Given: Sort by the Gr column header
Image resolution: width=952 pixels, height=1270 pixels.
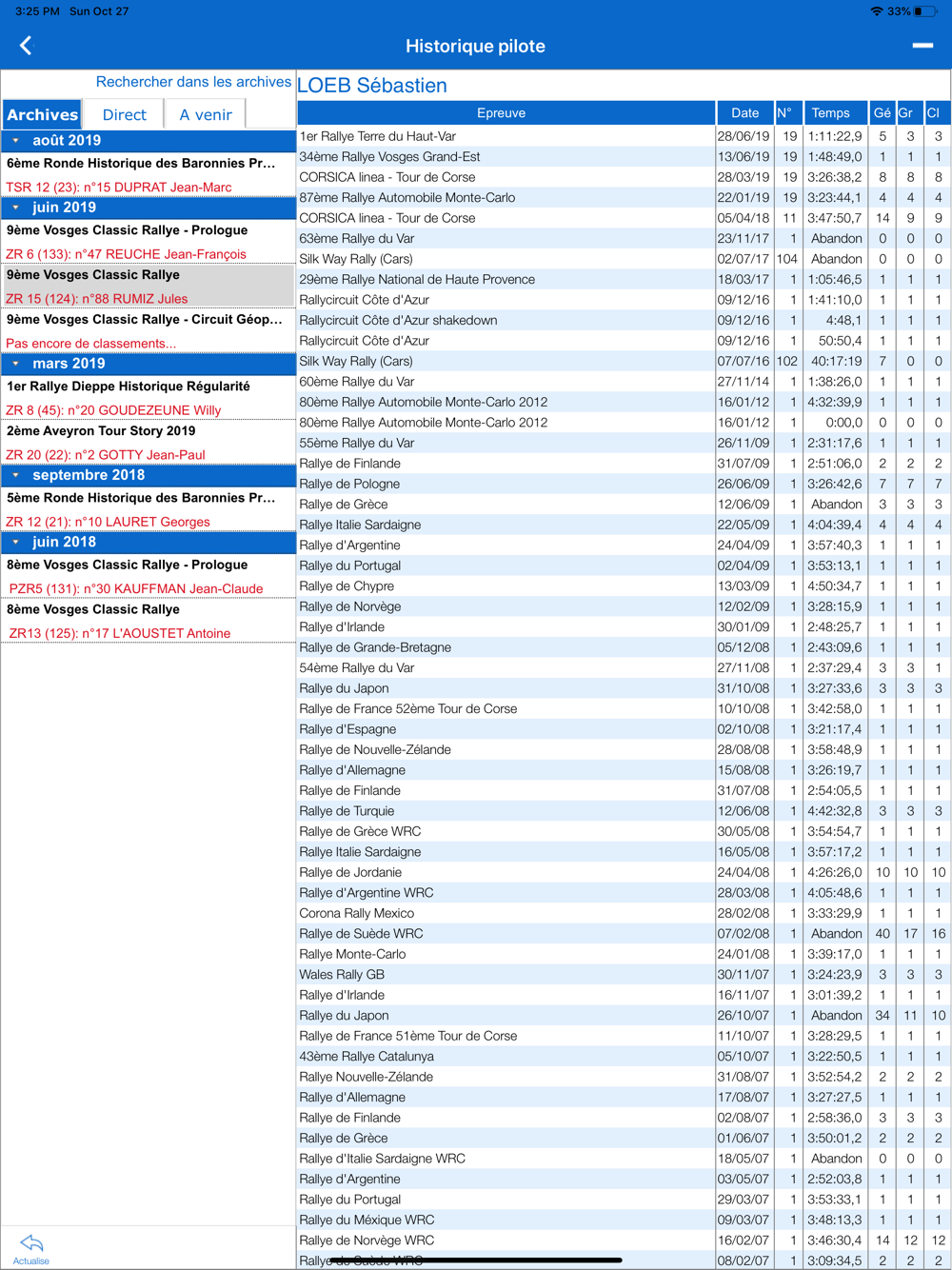Looking at the screenshot, I should click(x=909, y=113).
